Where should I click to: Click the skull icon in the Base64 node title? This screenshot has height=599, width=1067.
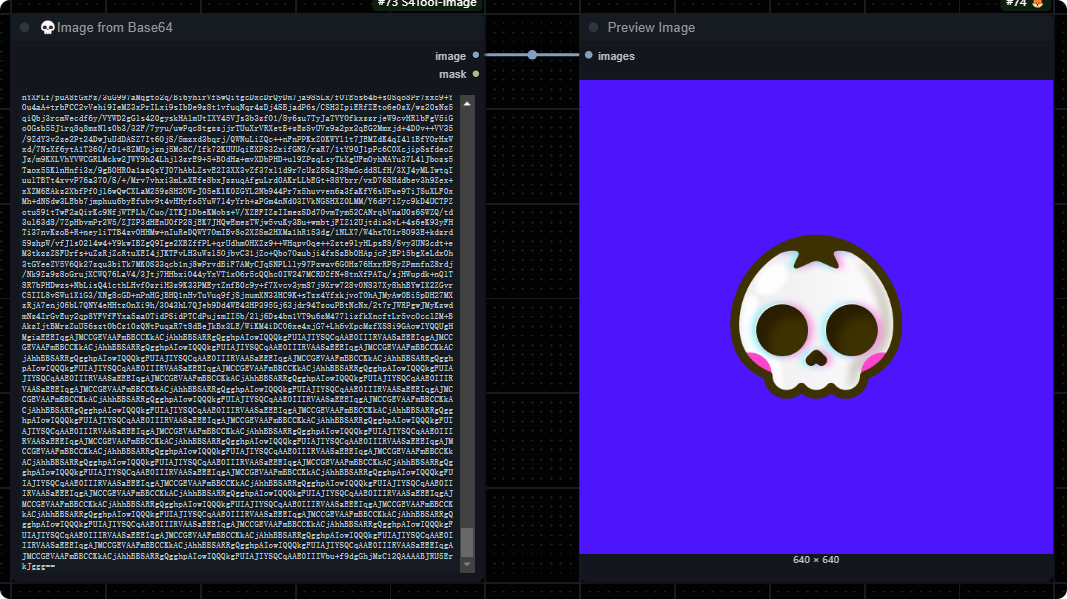[x=47, y=27]
